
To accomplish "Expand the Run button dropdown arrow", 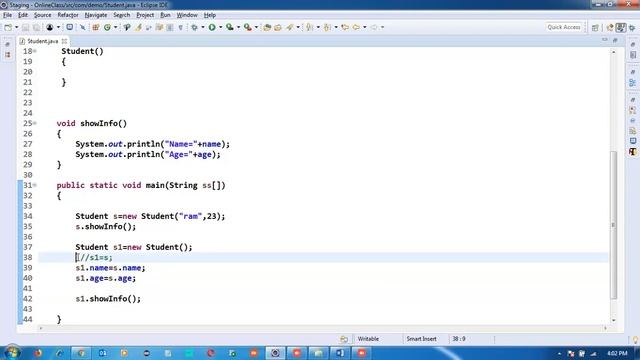I will point(220,27).
